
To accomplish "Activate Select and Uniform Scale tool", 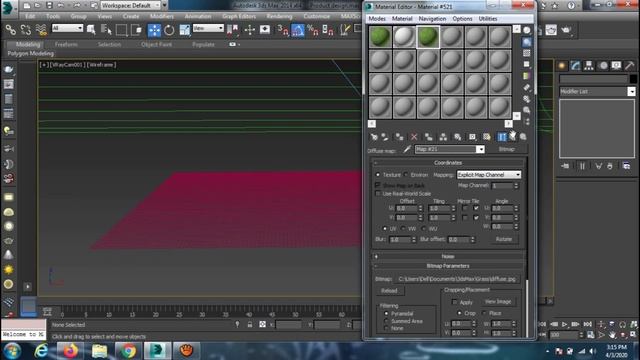I will [184, 30].
